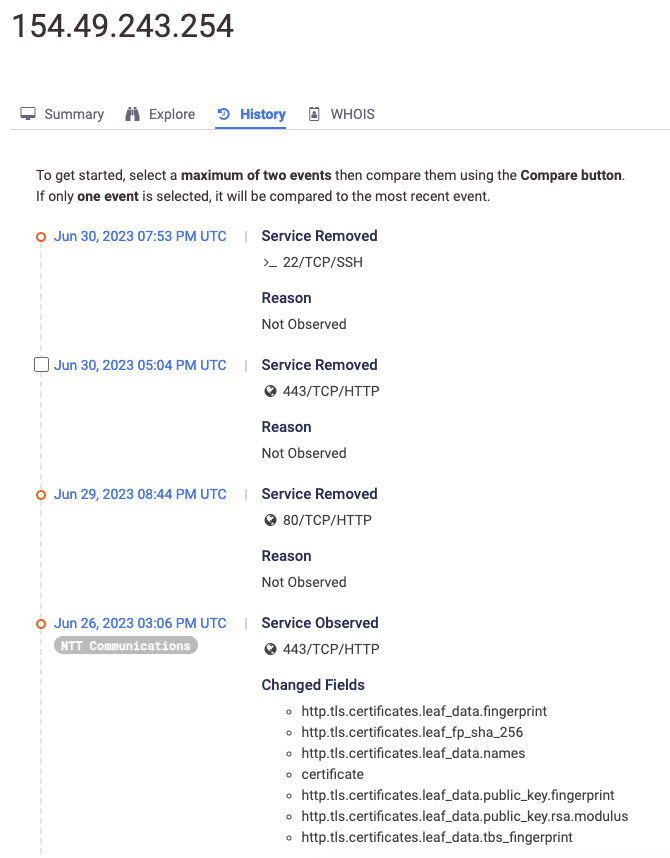Open the Jun 29, 2023 08:44 PM UTC event
This screenshot has height=858, width=670.
[x=140, y=494]
